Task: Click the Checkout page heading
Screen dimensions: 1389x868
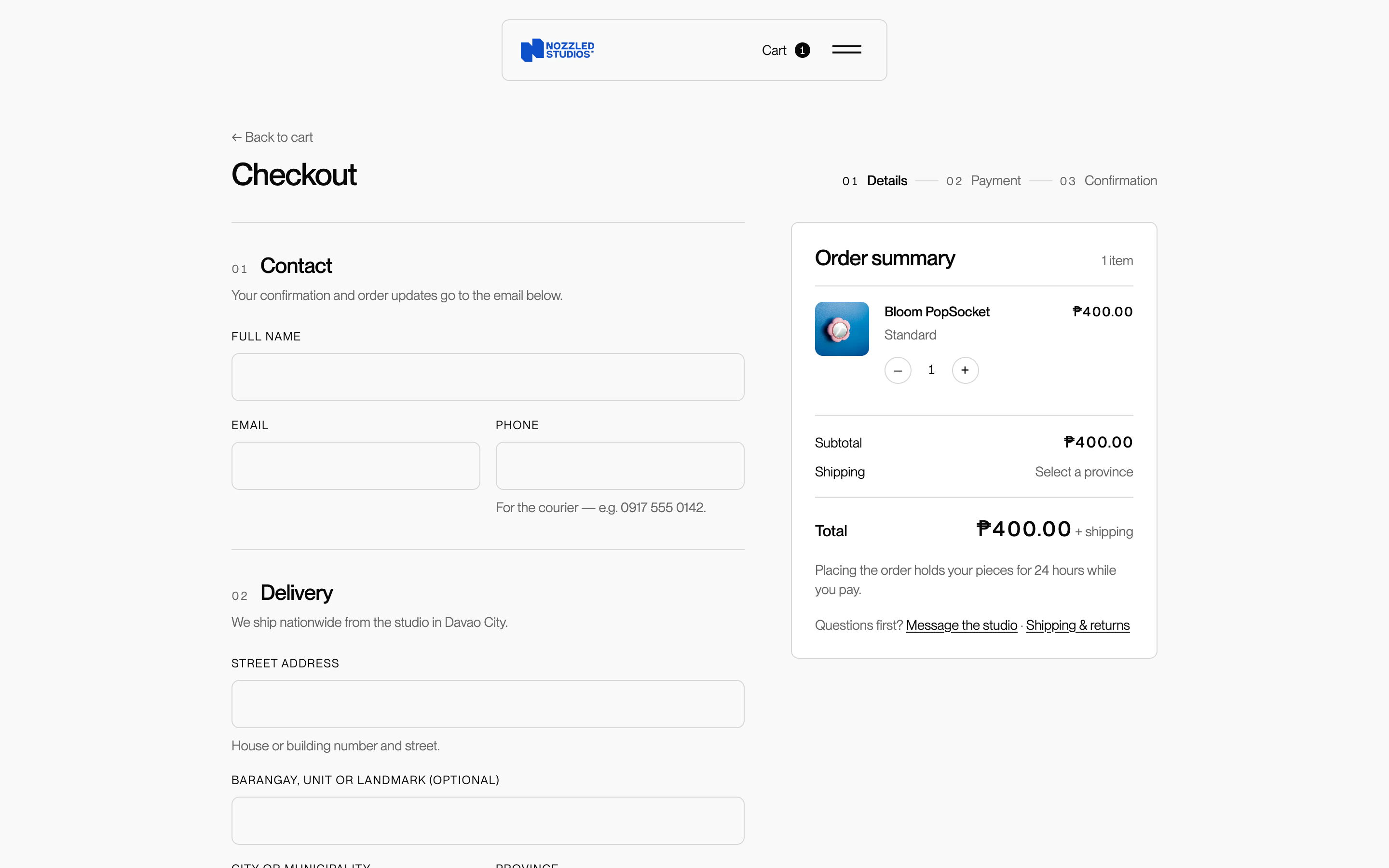Action: pos(294,175)
